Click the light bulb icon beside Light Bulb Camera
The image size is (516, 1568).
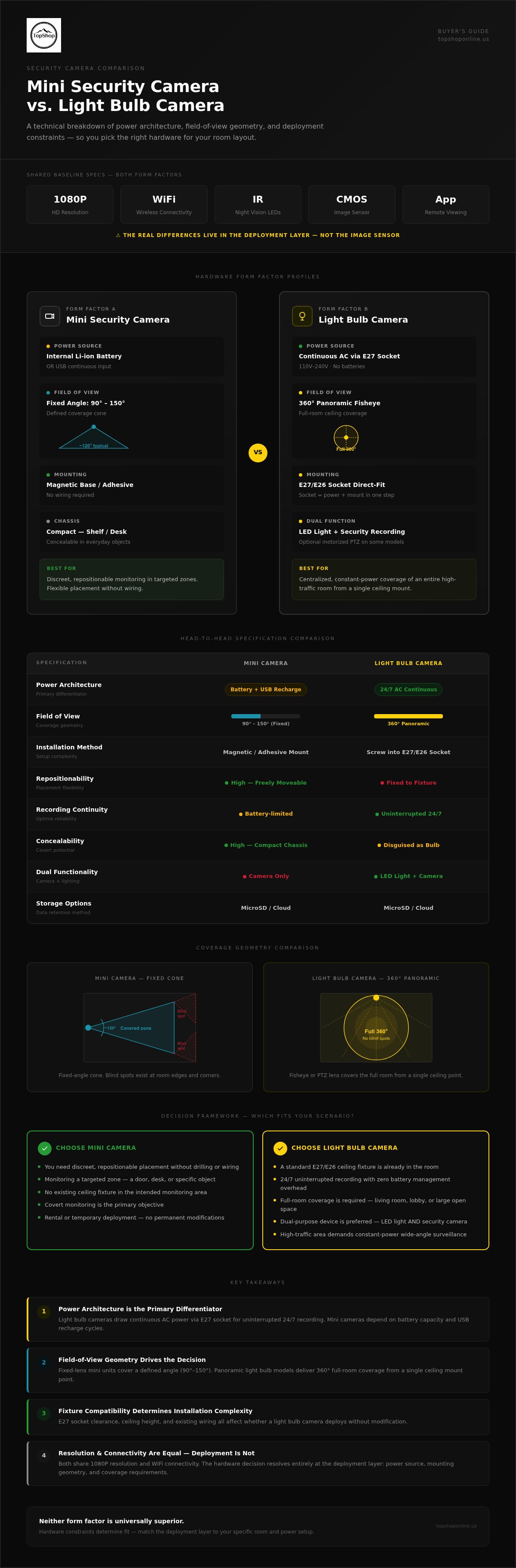tap(302, 316)
